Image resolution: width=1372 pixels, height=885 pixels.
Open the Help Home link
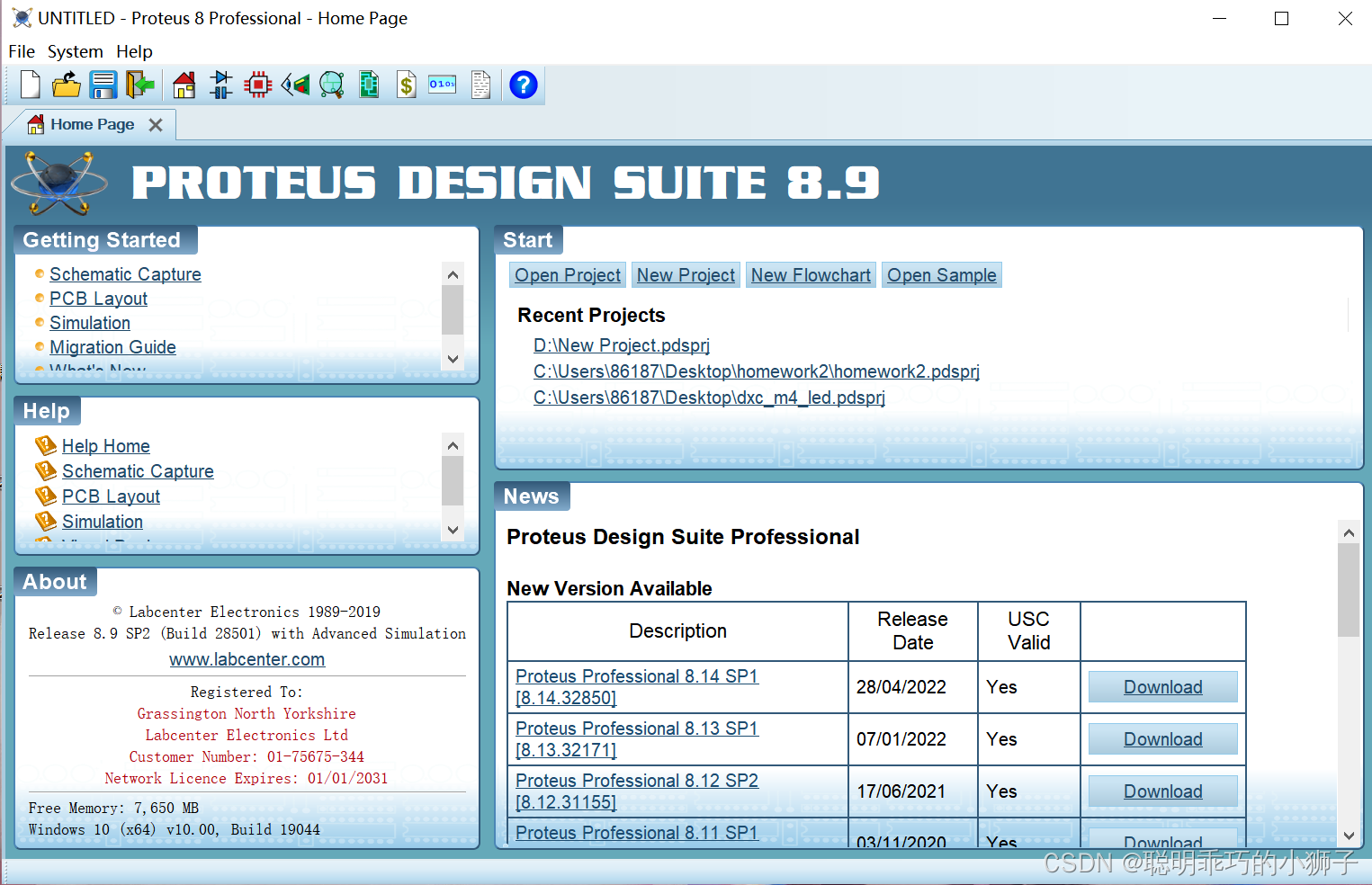[x=105, y=446]
